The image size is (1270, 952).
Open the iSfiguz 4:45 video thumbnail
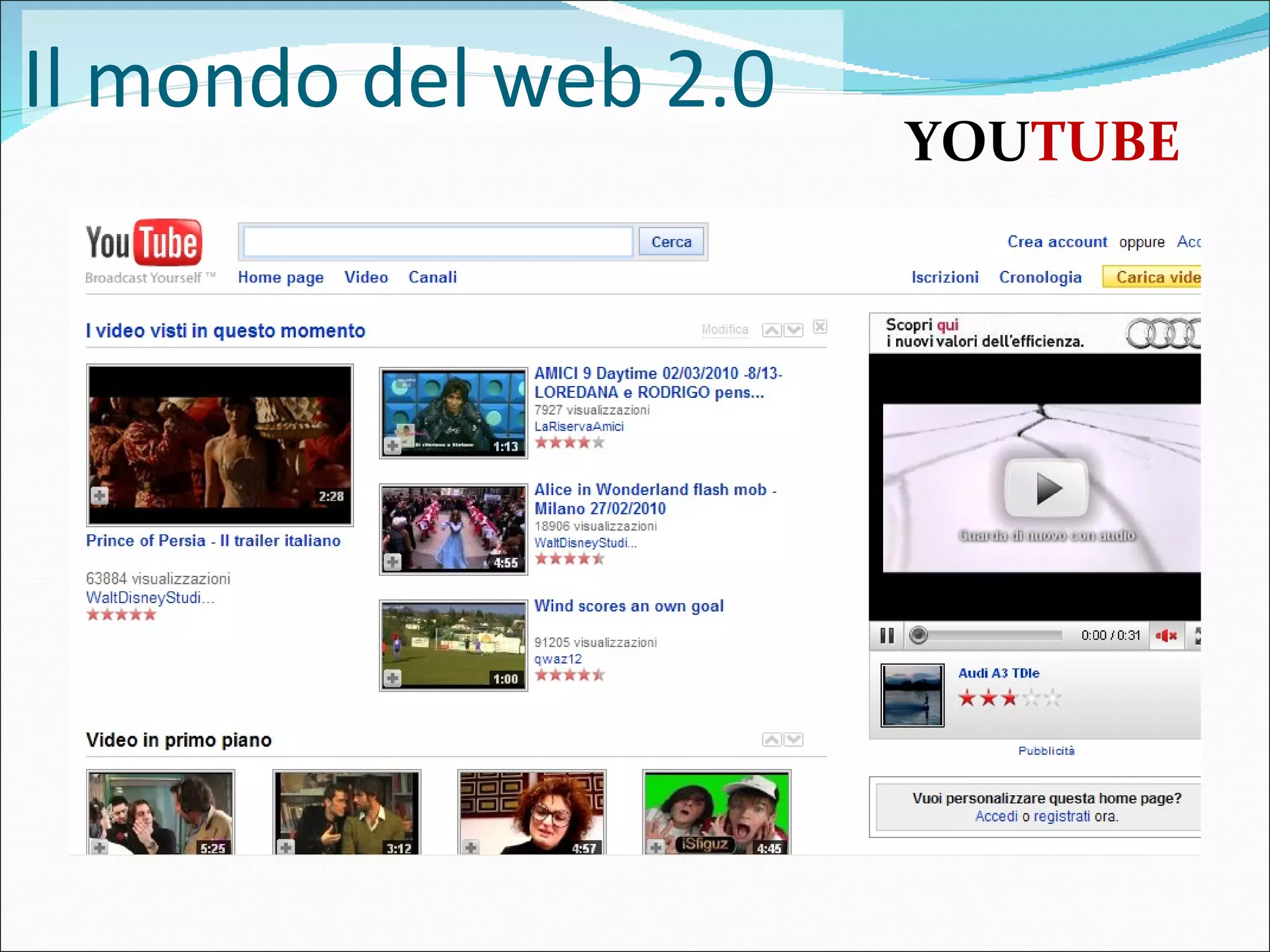coord(717,813)
